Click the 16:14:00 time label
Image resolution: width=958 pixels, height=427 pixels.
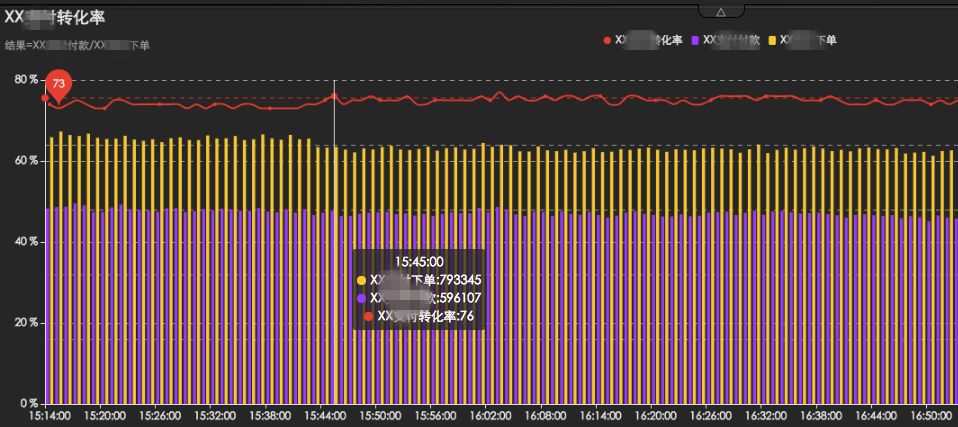(601, 415)
